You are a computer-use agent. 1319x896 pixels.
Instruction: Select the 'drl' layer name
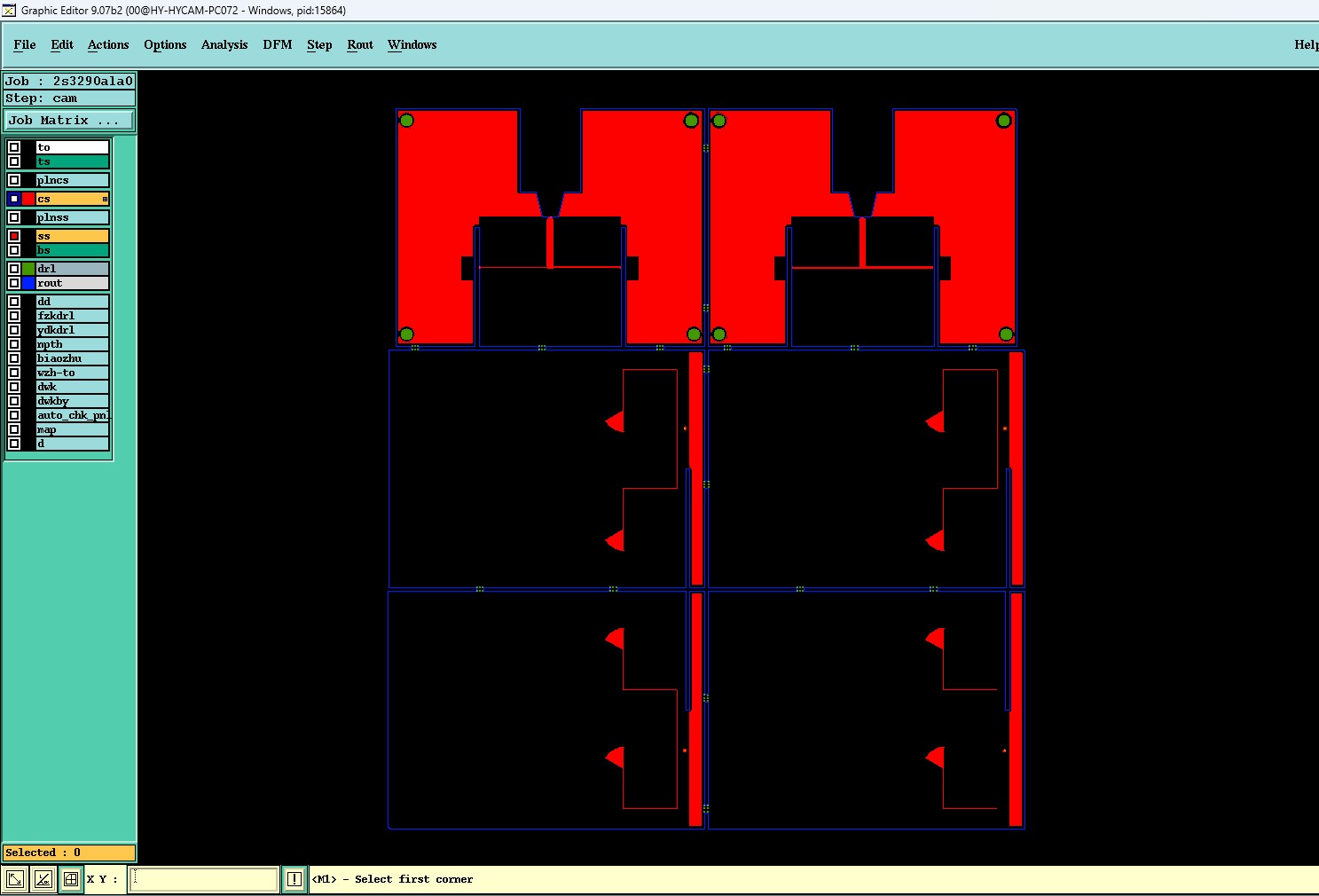click(73, 269)
